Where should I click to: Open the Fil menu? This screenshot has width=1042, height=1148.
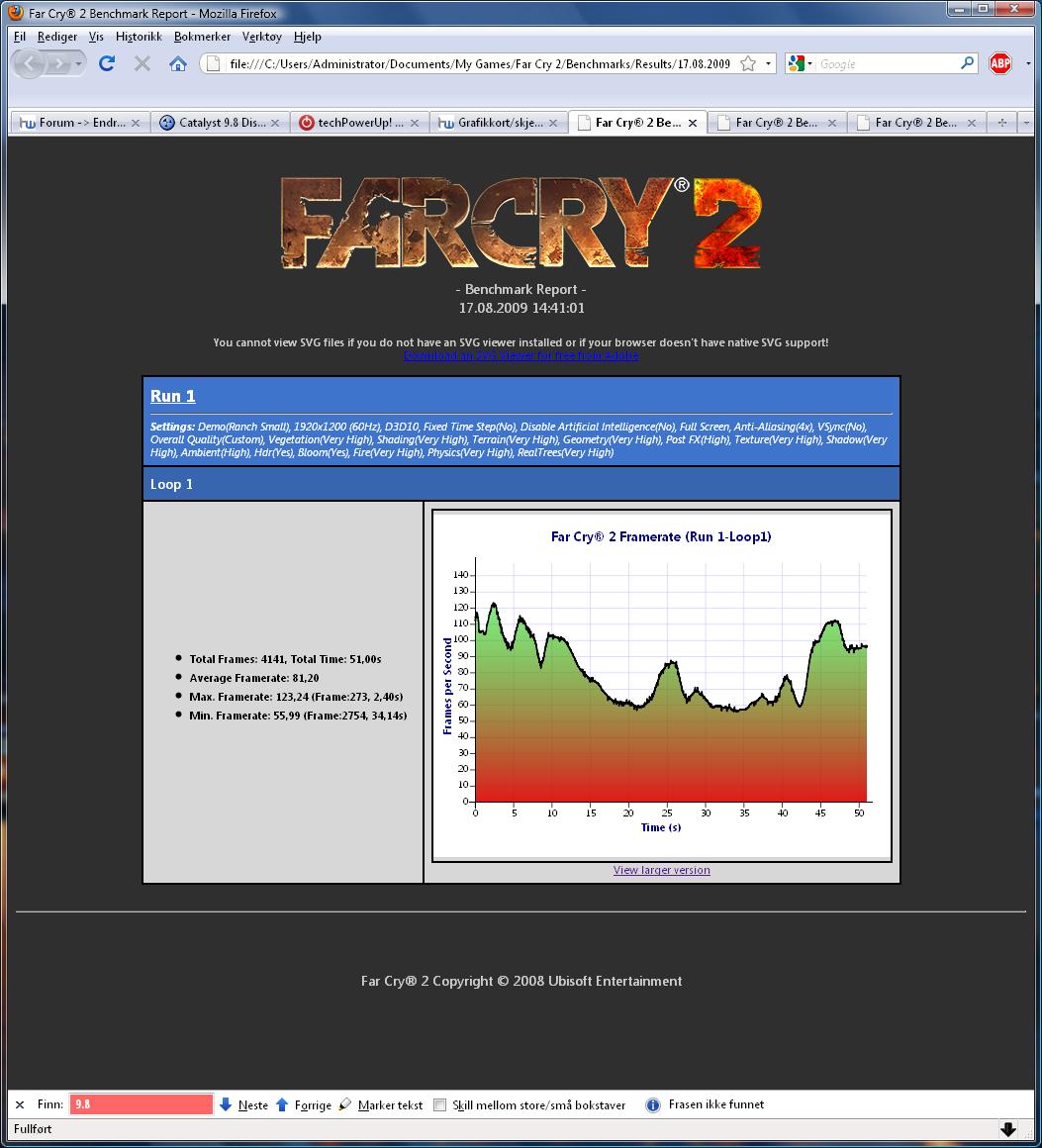coord(20,37)
